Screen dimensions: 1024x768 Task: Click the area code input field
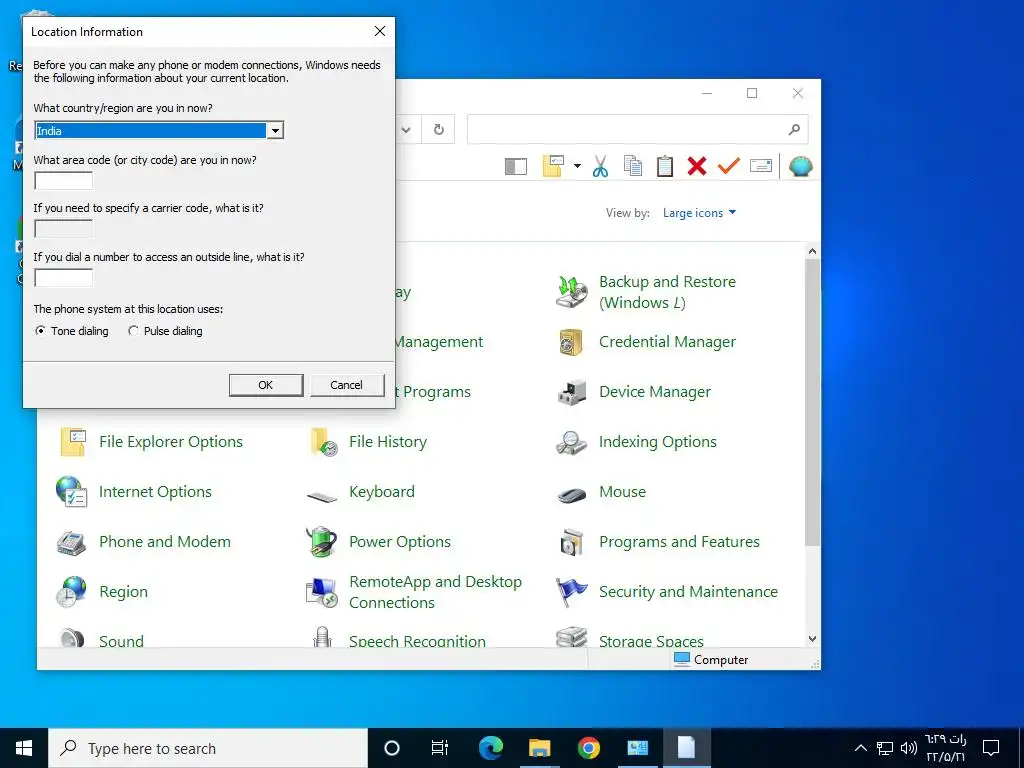63,180
